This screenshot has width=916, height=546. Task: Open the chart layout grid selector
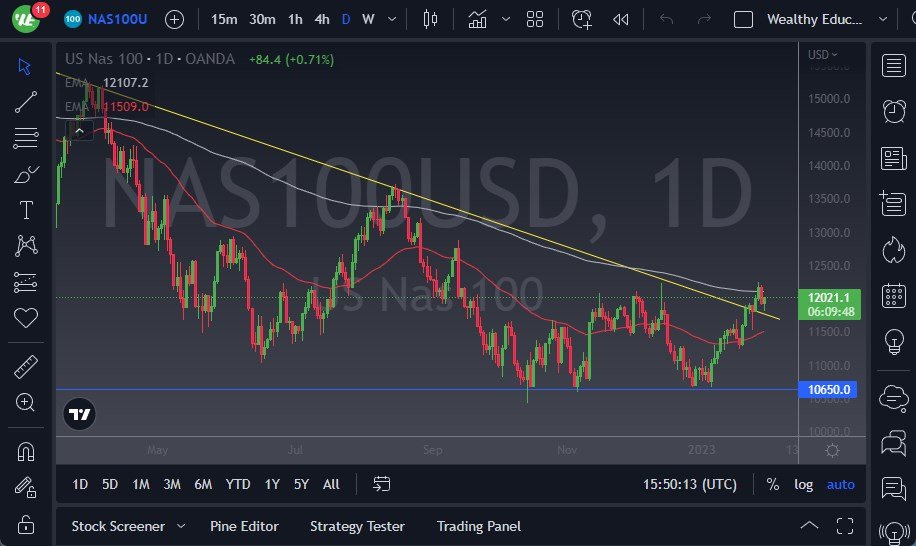click(x=535, y=19)
